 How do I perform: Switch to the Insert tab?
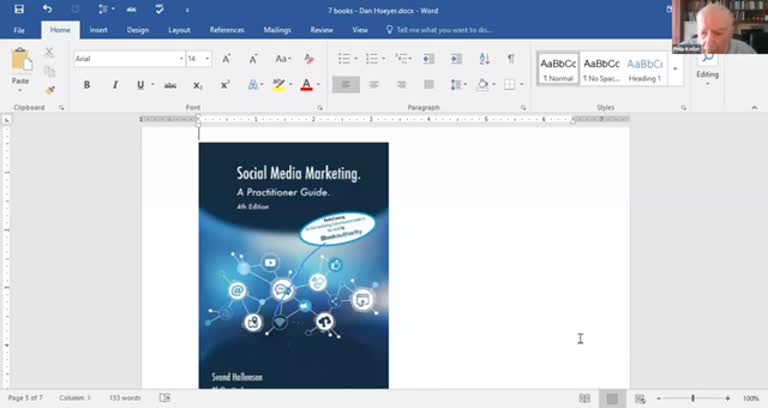coord(98,30)
